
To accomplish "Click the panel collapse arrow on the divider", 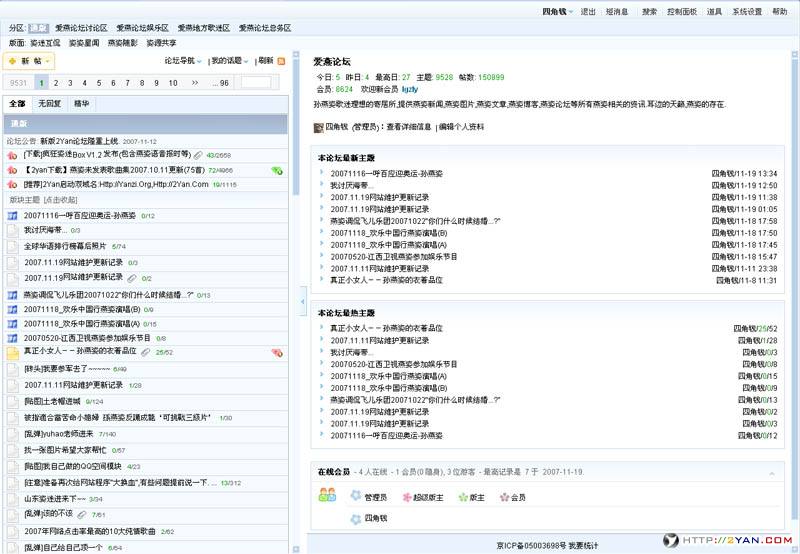I will click(303, 300).
